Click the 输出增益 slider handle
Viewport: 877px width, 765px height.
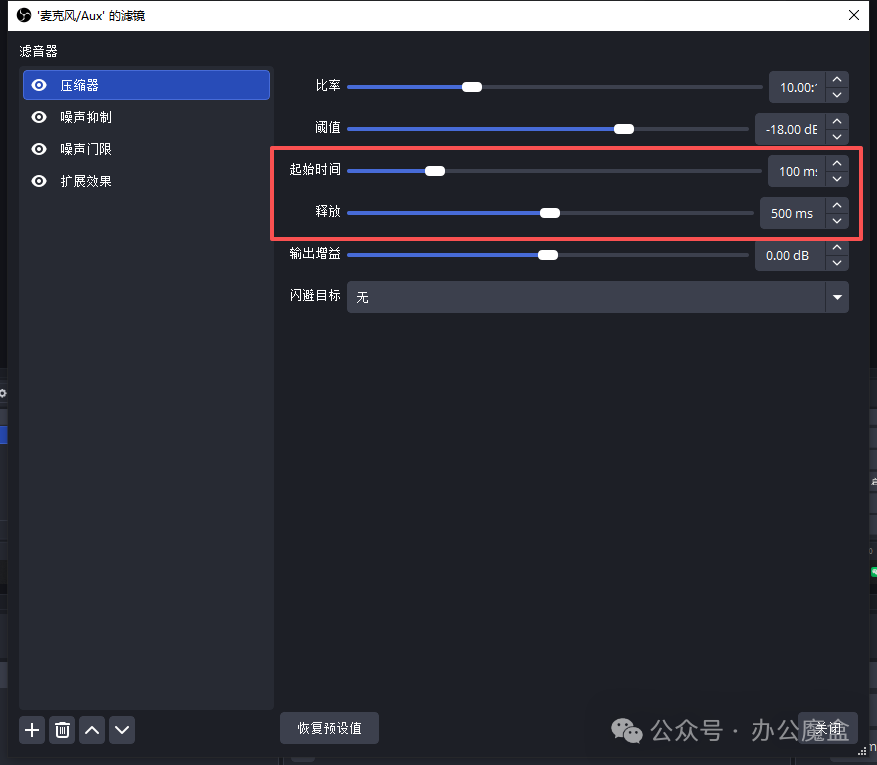pyautogui.click(x=548, y=255)
